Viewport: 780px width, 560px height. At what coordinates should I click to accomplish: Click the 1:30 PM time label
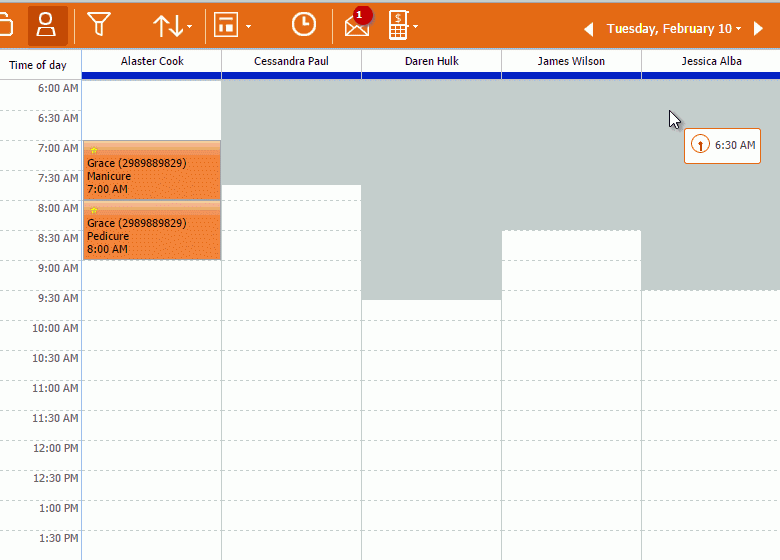(x=59, y=538)
